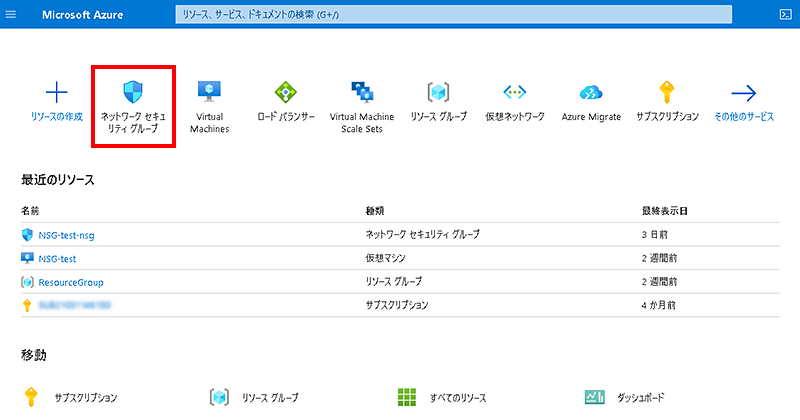The image size is (800, 420).
Task: Click the shield icon beside NSG-test-nsg
Action: click(27, 235)
